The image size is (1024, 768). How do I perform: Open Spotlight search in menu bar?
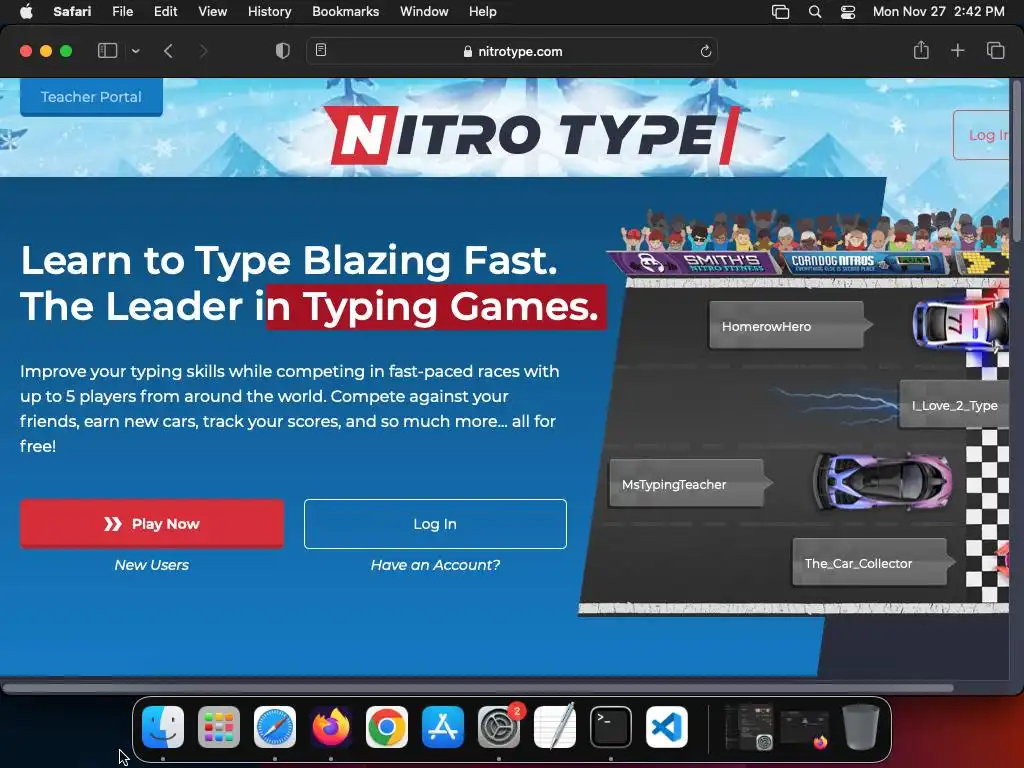point(814,12)
